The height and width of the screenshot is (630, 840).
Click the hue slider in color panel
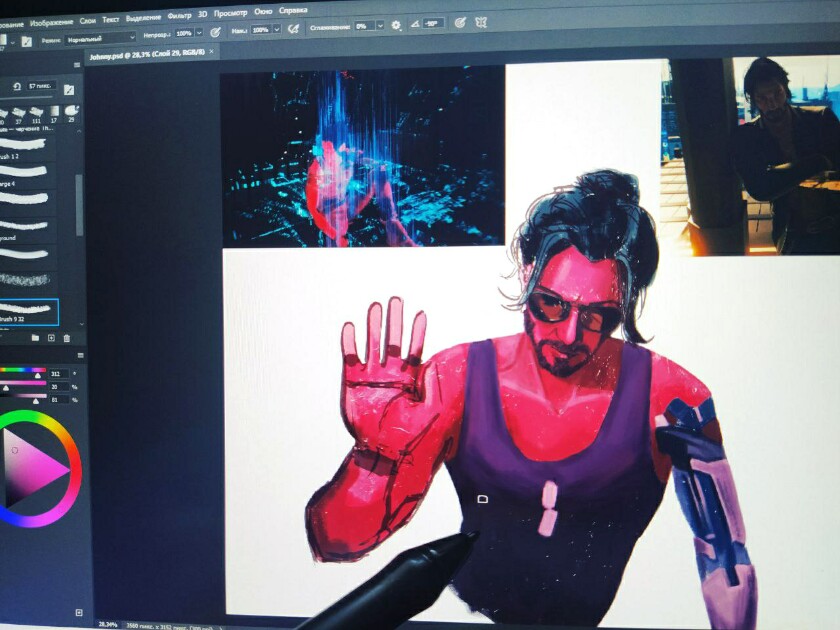pos(24,370)
